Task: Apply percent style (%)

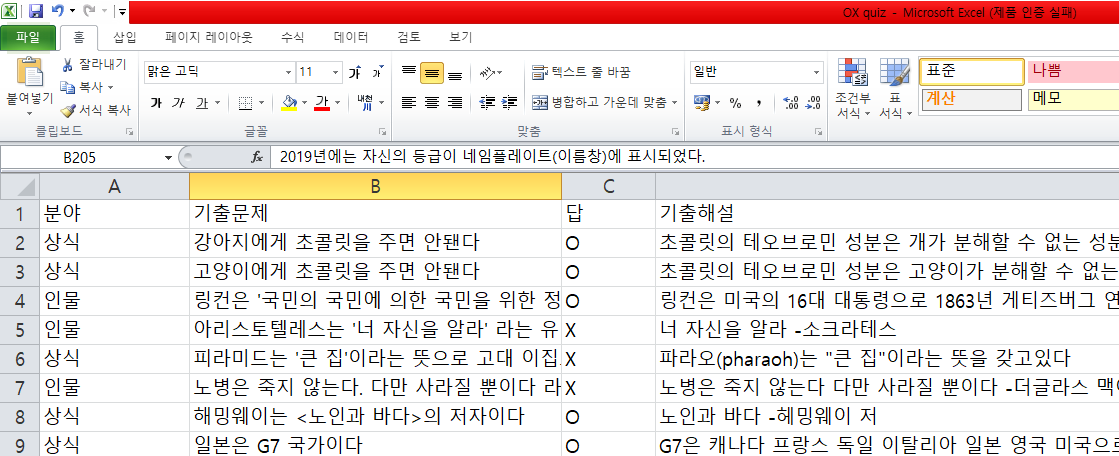Action: click(x=735, y=103)
